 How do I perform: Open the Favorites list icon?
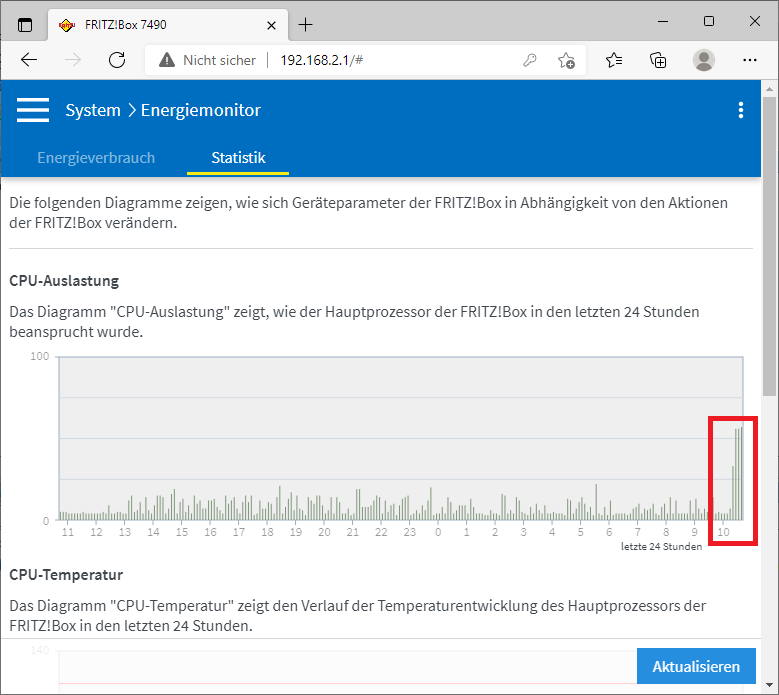point(614,60)
